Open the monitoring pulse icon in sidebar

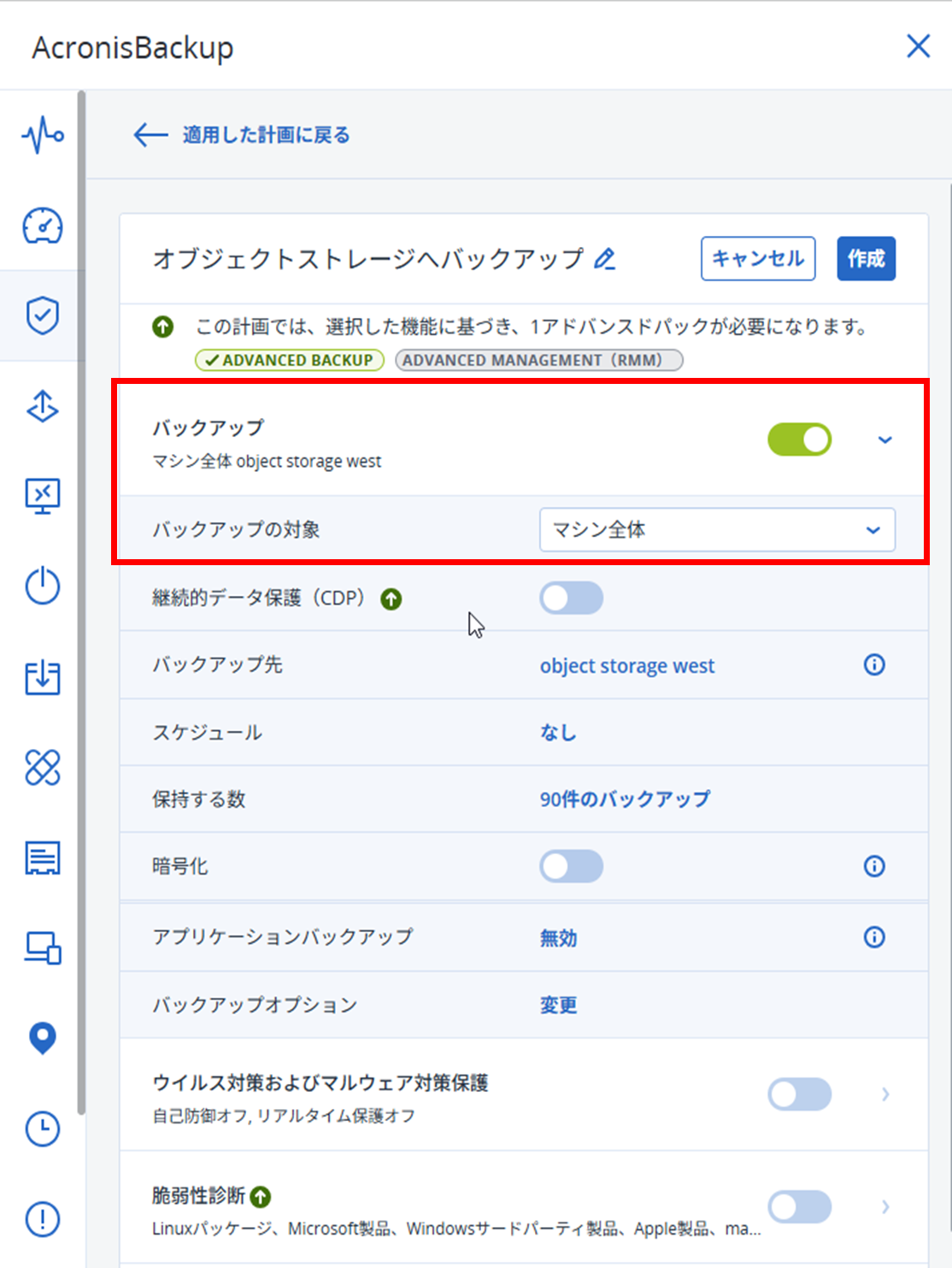(42, 135)
